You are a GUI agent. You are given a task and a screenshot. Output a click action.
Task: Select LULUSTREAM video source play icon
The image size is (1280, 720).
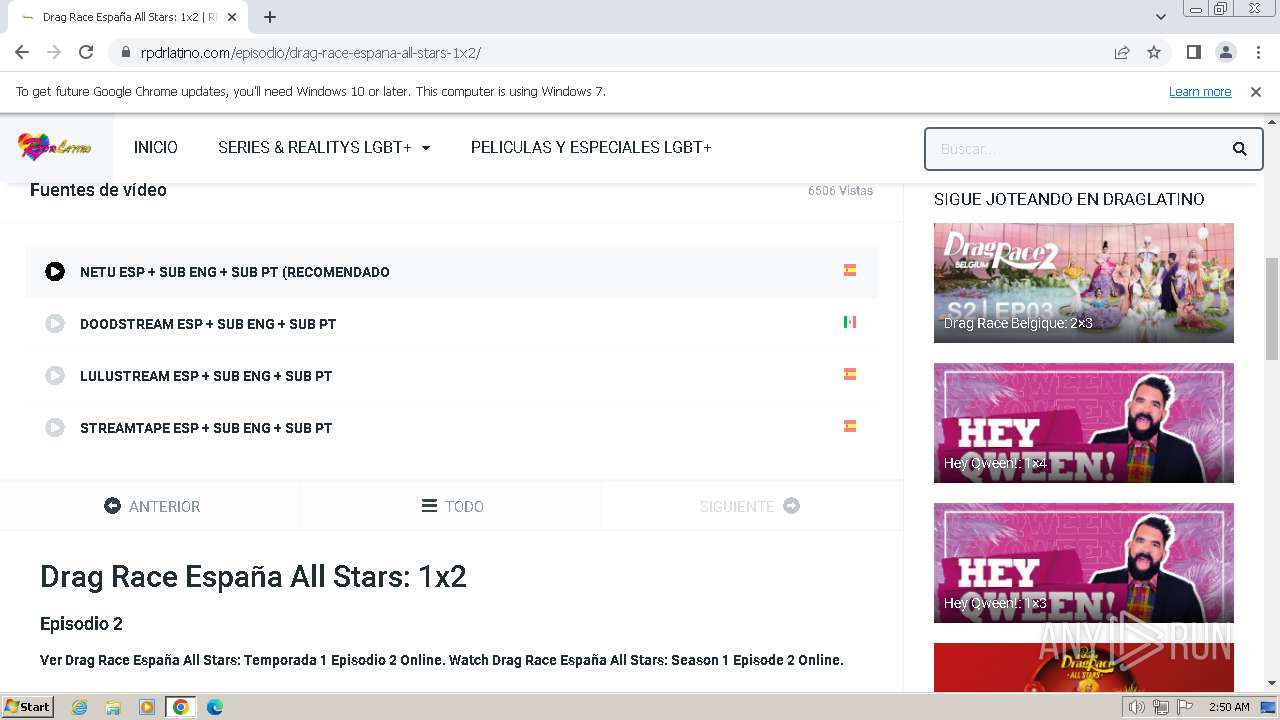55,376
